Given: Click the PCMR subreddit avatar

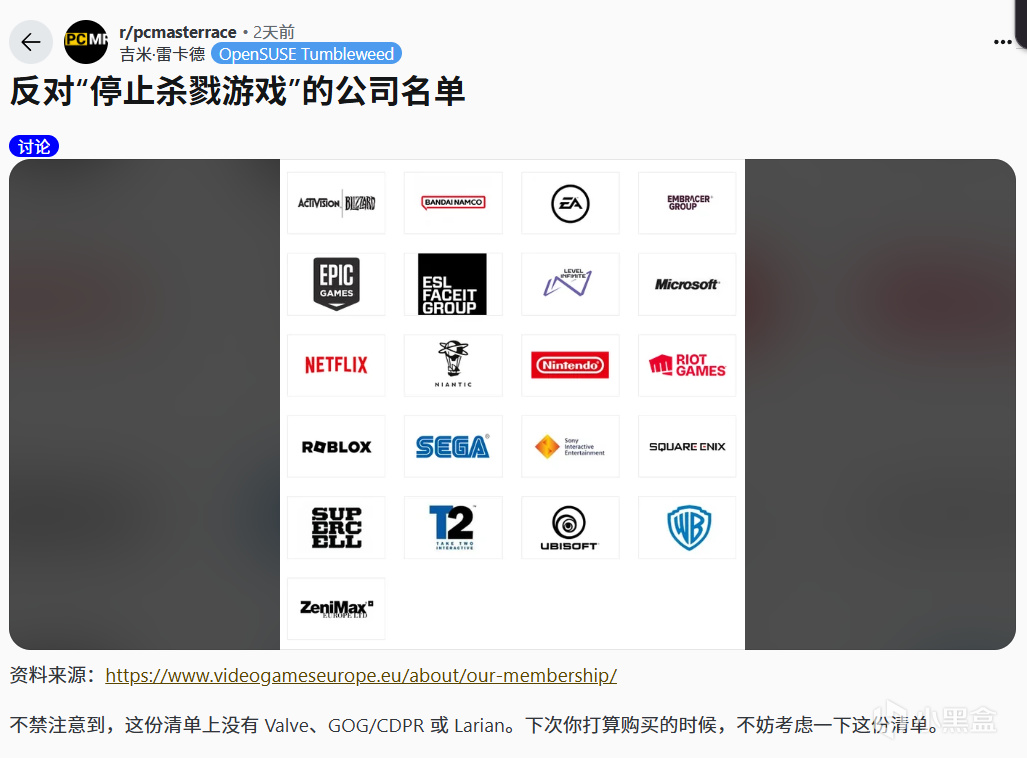Looking at the screenshot, I should point(86,42).
